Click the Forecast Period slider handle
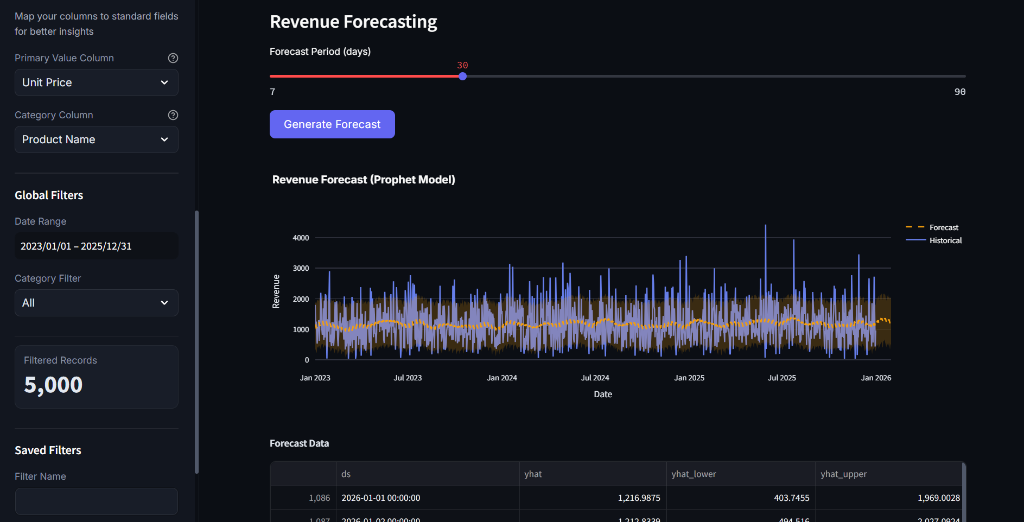Screen dimensions: 1024x522 [x=462, y=76]
